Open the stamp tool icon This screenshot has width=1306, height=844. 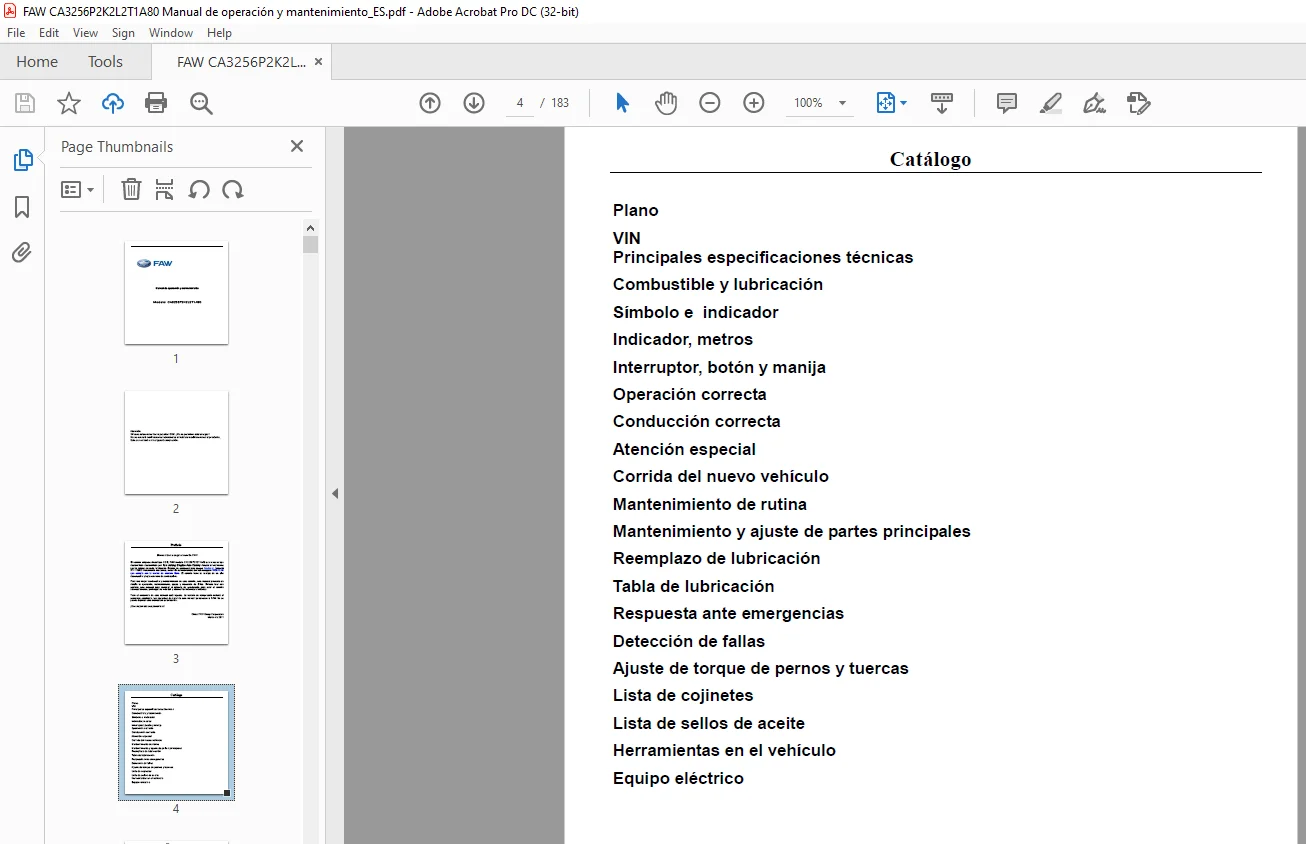[x=1139, y=103]
